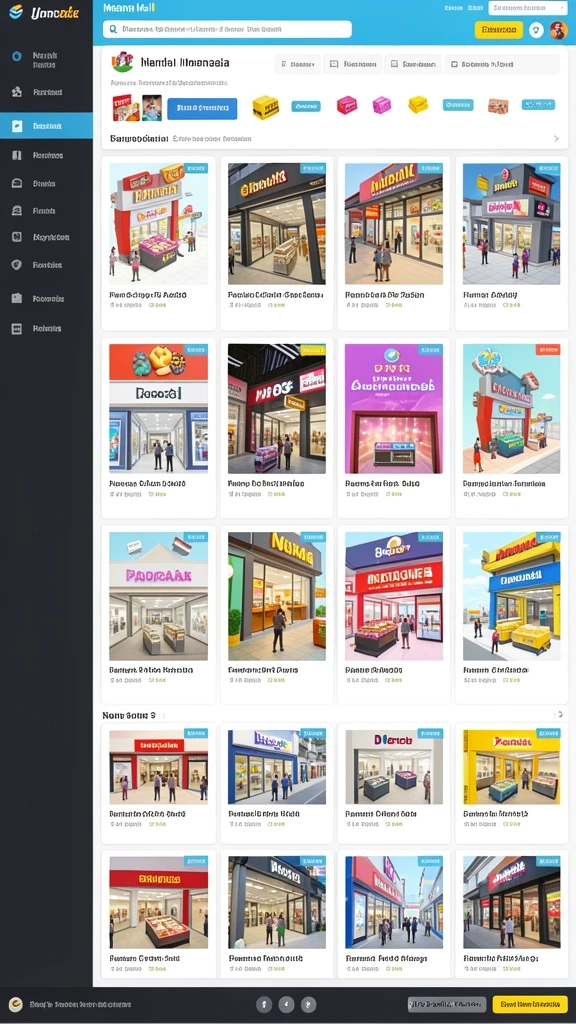This screenshot has height=1024, width=576.
Task: Select the red gift box category icon
Action: coord(347,105)
